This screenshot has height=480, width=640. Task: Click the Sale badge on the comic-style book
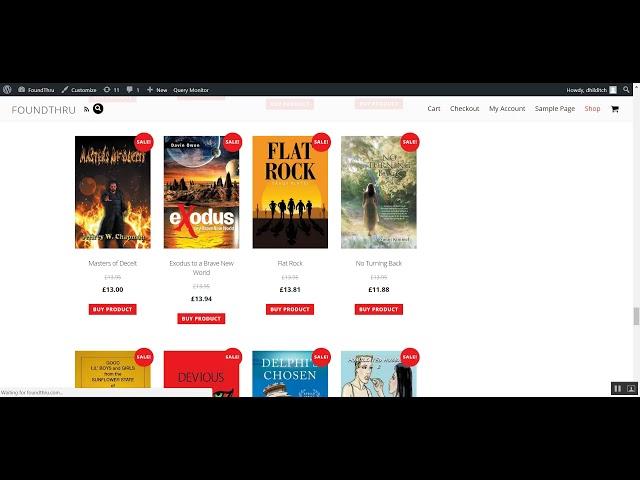tap(410, 357)
